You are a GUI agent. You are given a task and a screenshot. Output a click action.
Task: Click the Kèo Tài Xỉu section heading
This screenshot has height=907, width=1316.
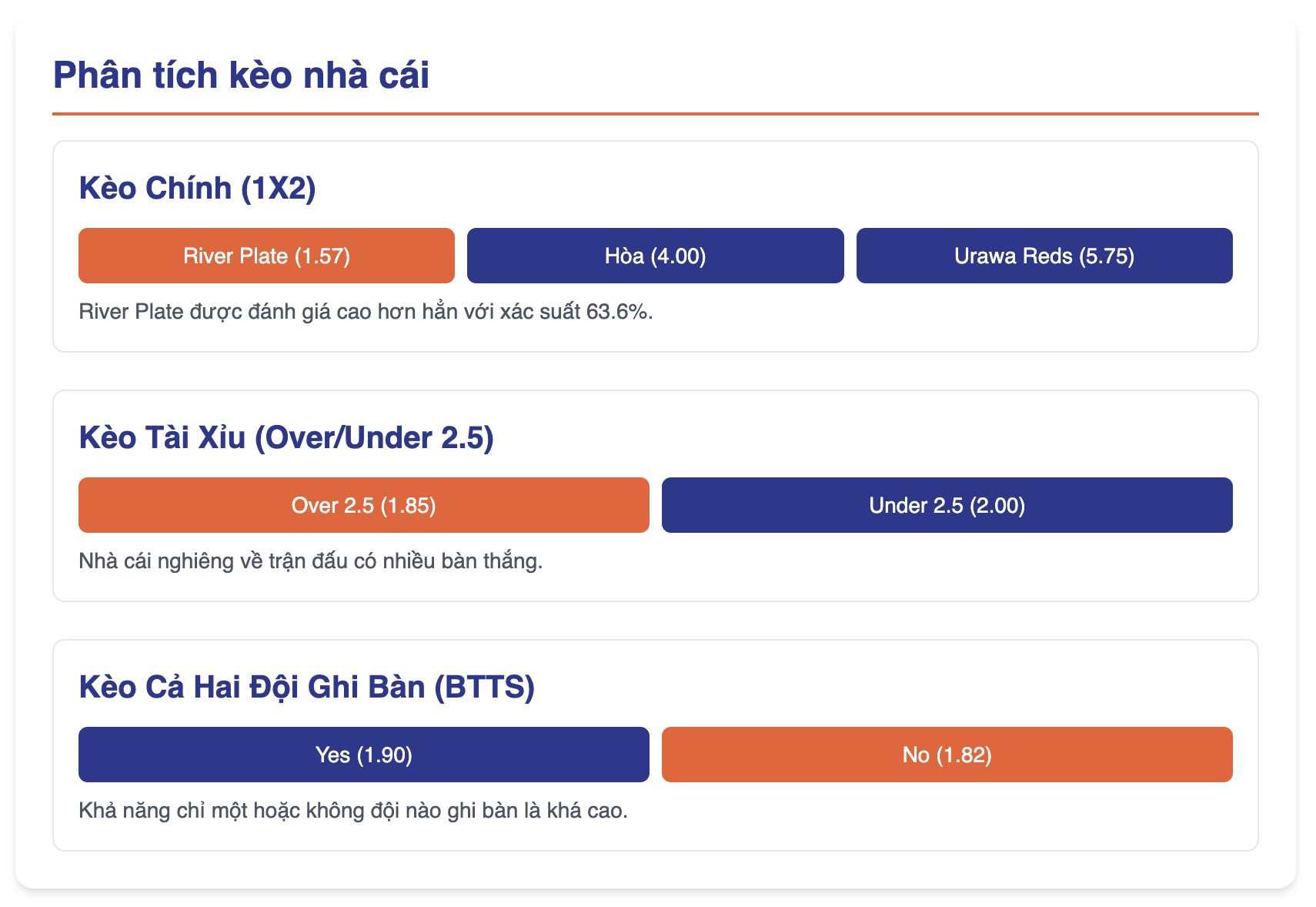[286, 437]
